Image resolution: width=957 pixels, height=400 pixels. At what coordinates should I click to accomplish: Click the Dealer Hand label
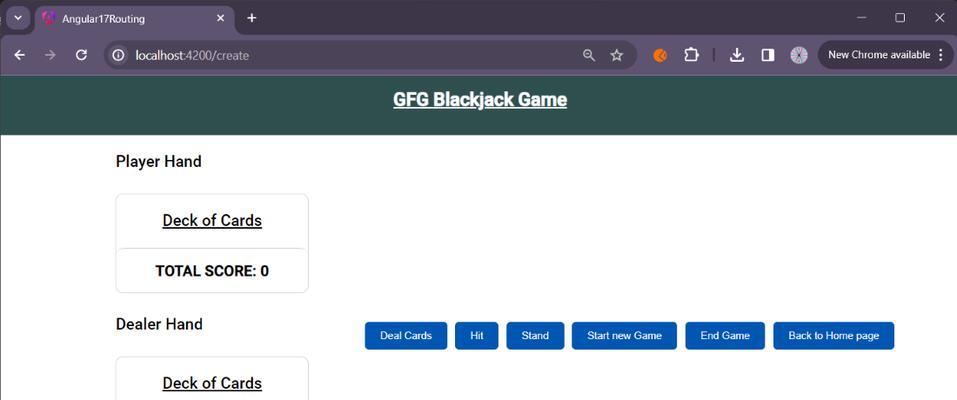(159, 324)
